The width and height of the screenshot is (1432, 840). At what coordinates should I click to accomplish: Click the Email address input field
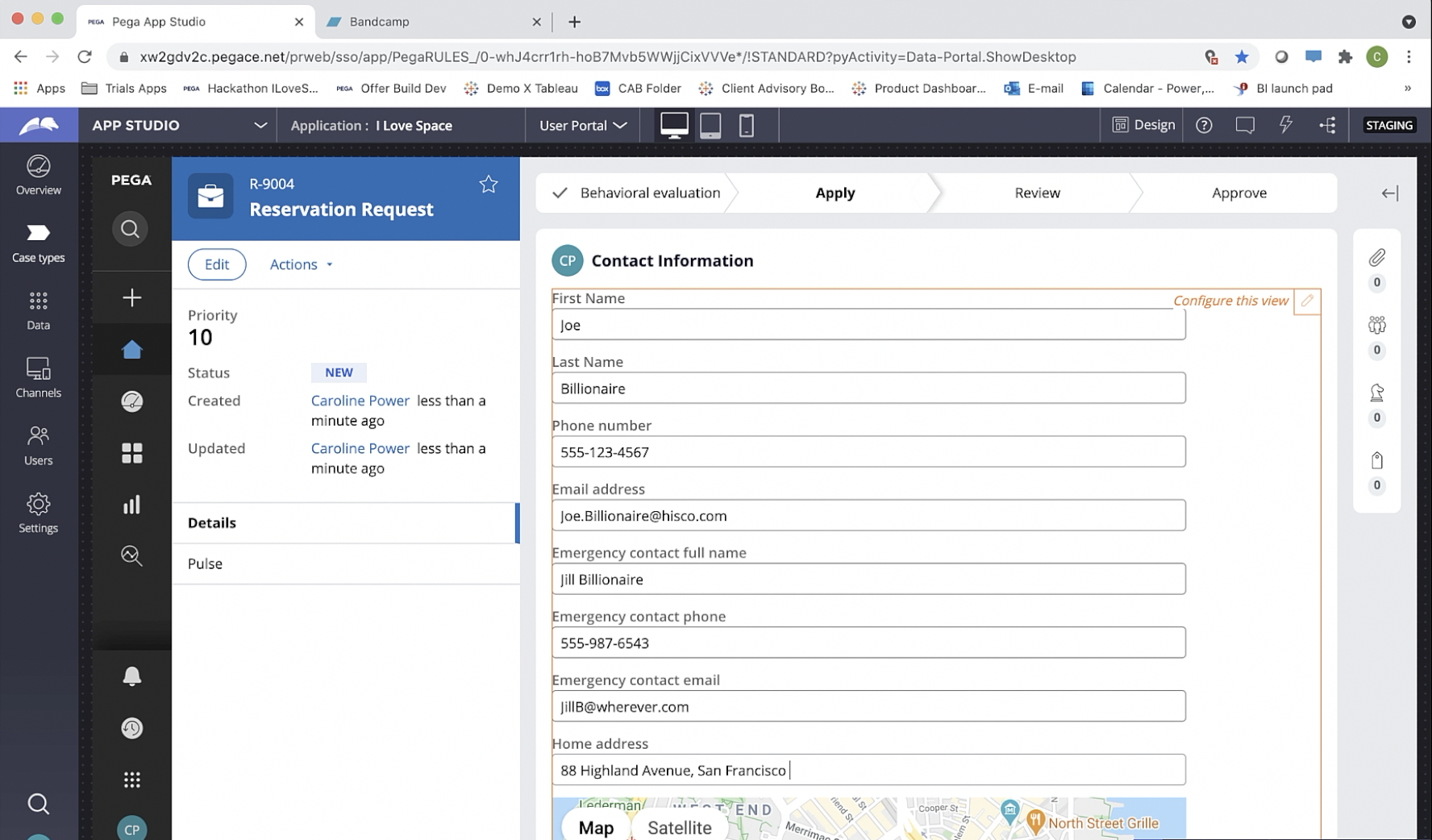pos(868,516)
